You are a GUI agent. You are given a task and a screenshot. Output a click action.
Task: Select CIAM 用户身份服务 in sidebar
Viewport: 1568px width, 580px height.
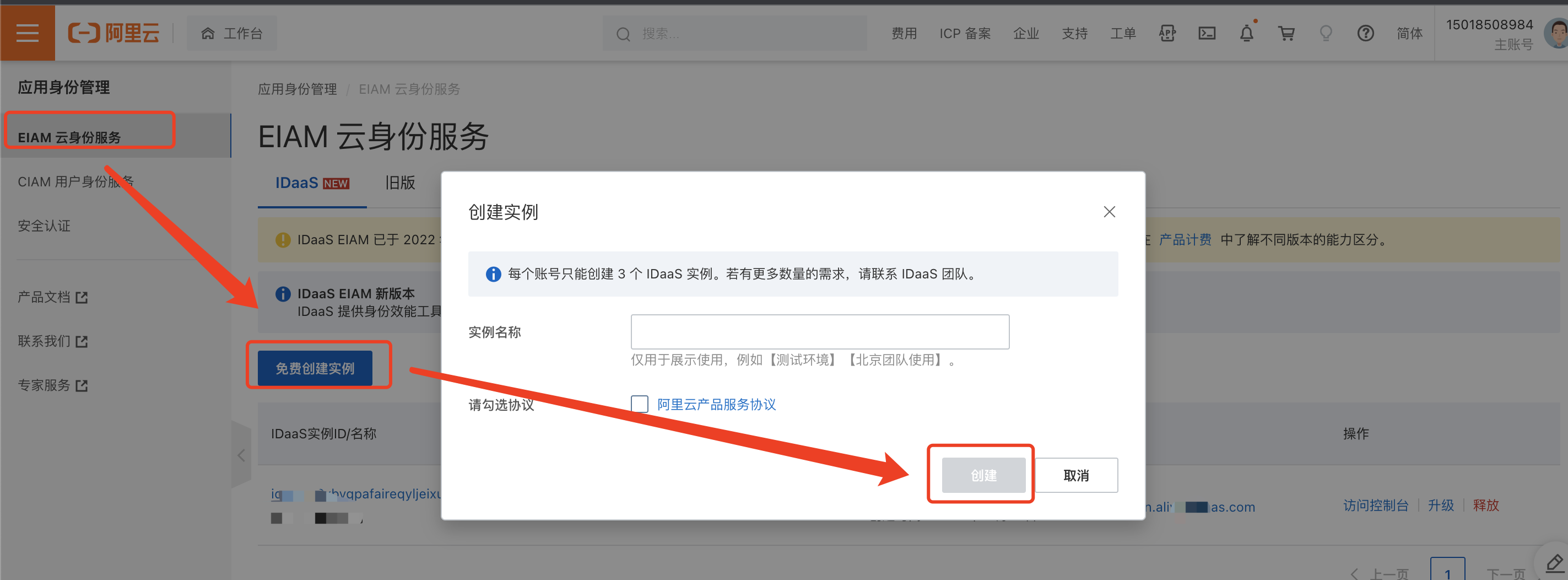tap(75, 181)
